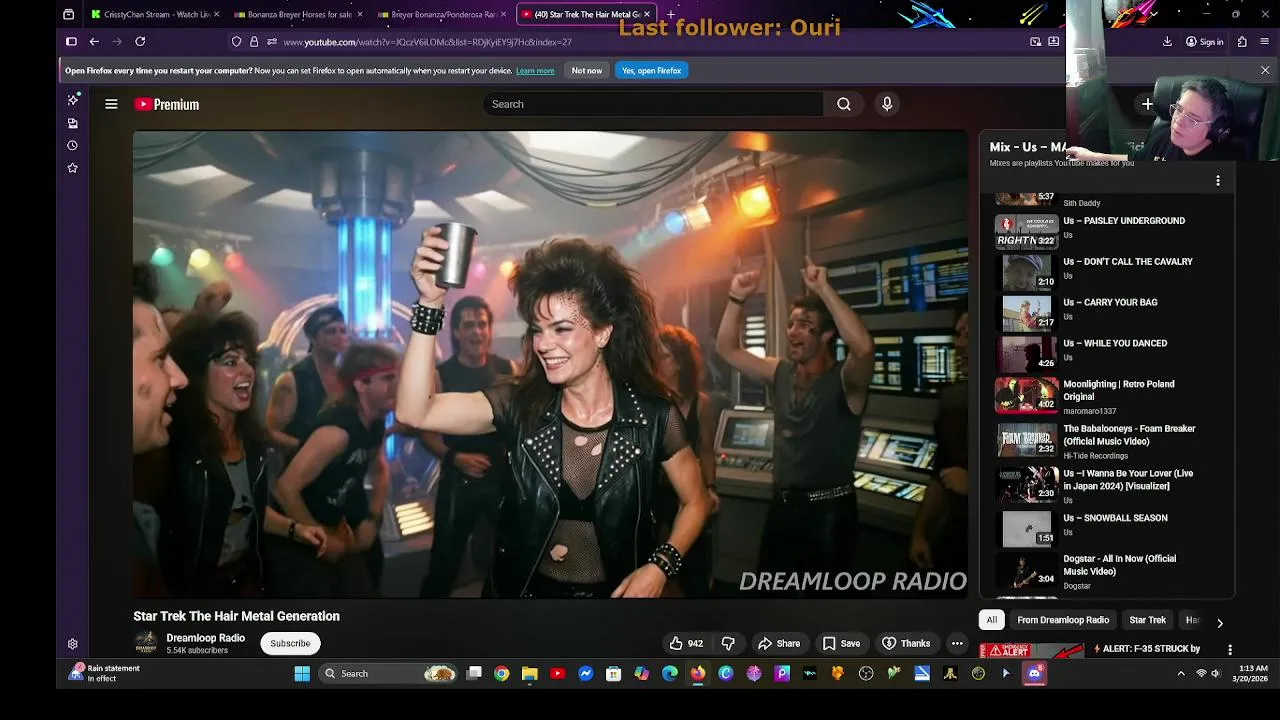Go to YouTube Premium home logo
This screenshot has height=720, width=1280.
tap(167, 104)
